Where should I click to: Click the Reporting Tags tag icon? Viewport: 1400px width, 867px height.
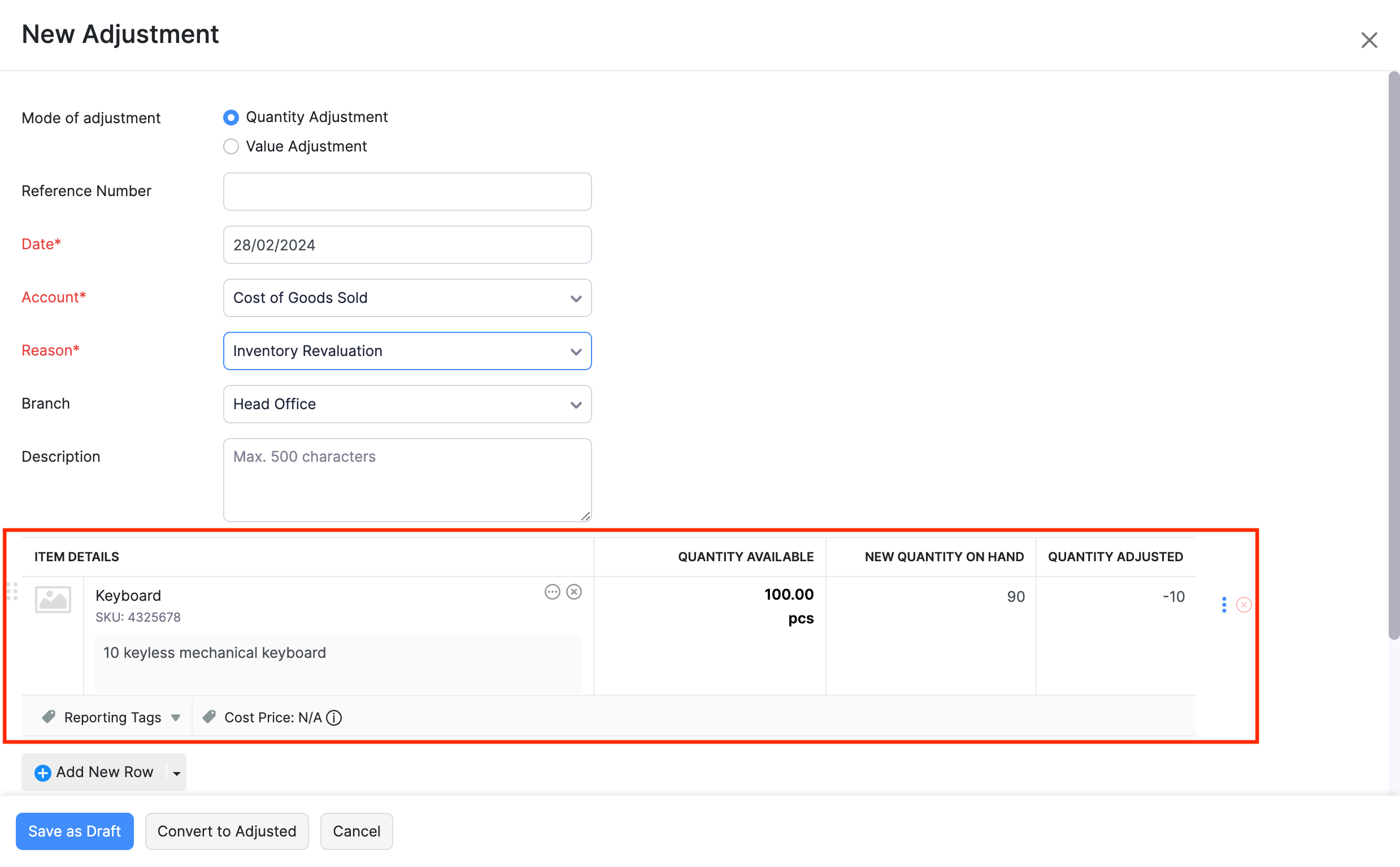pos(49,717)
